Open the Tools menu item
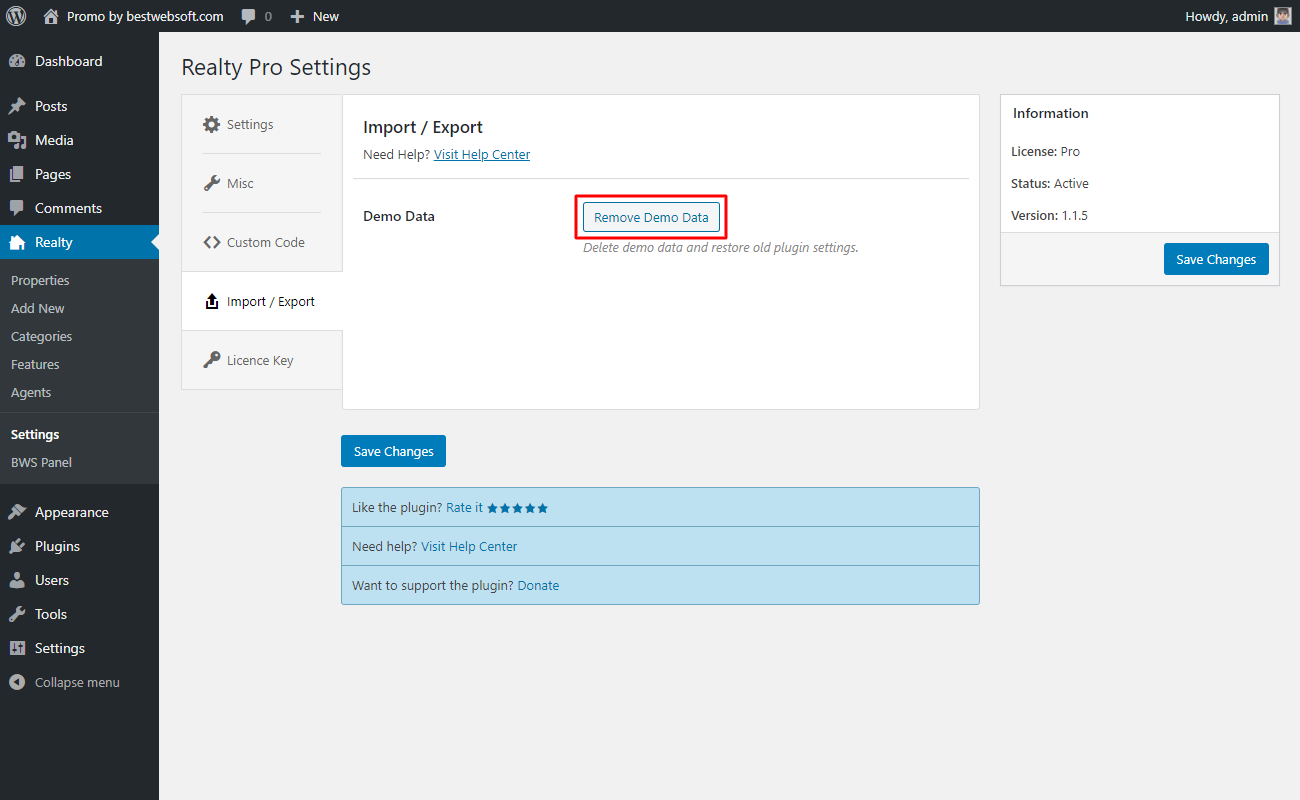Image resolution: width=1300 pixels, height=800 pixels. 79,614
